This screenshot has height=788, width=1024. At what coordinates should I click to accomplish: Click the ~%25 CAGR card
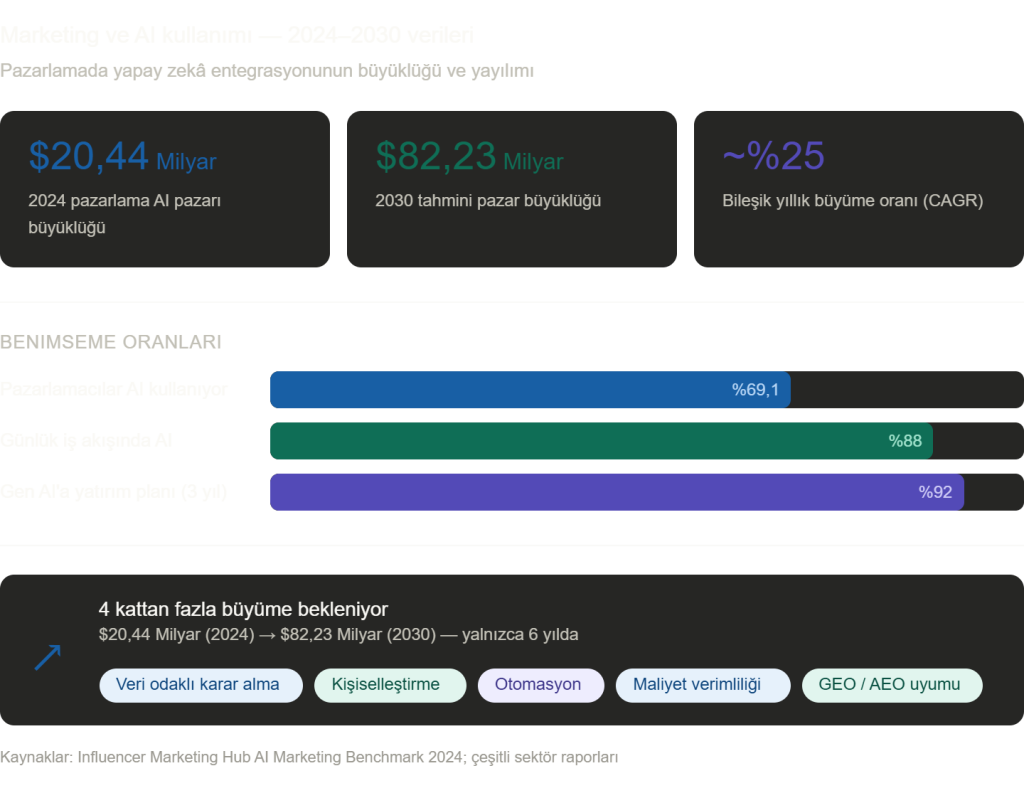[x=858, y=189]
